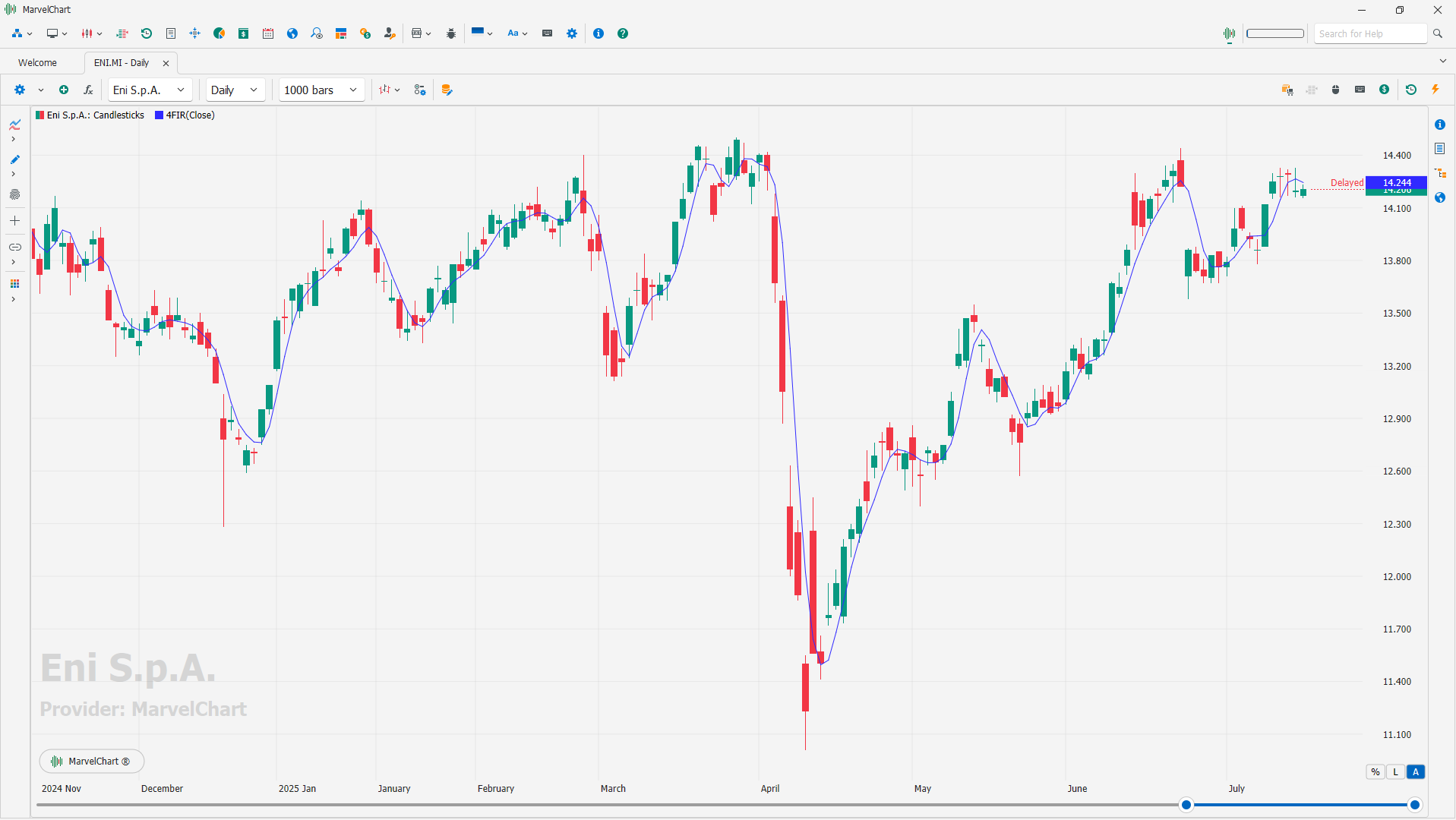
Task: Click the green dollar circle icon at right
Action: (x=1385, y=90)
